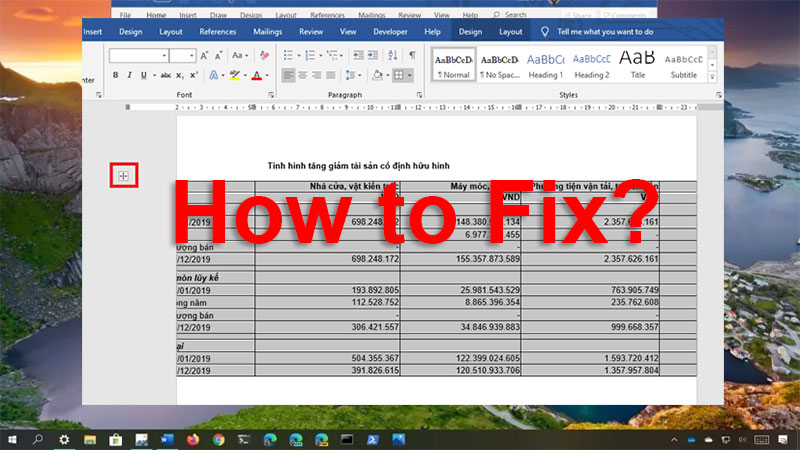Expand the Styles gallery
Image resolution: width=800 pixels, height=450 pixels.
pos(713,77)
